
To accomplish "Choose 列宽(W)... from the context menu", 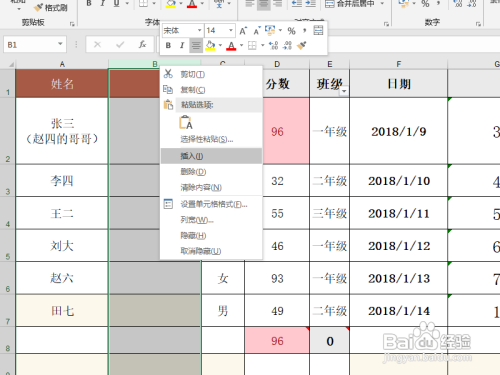I will coord(211,220).
